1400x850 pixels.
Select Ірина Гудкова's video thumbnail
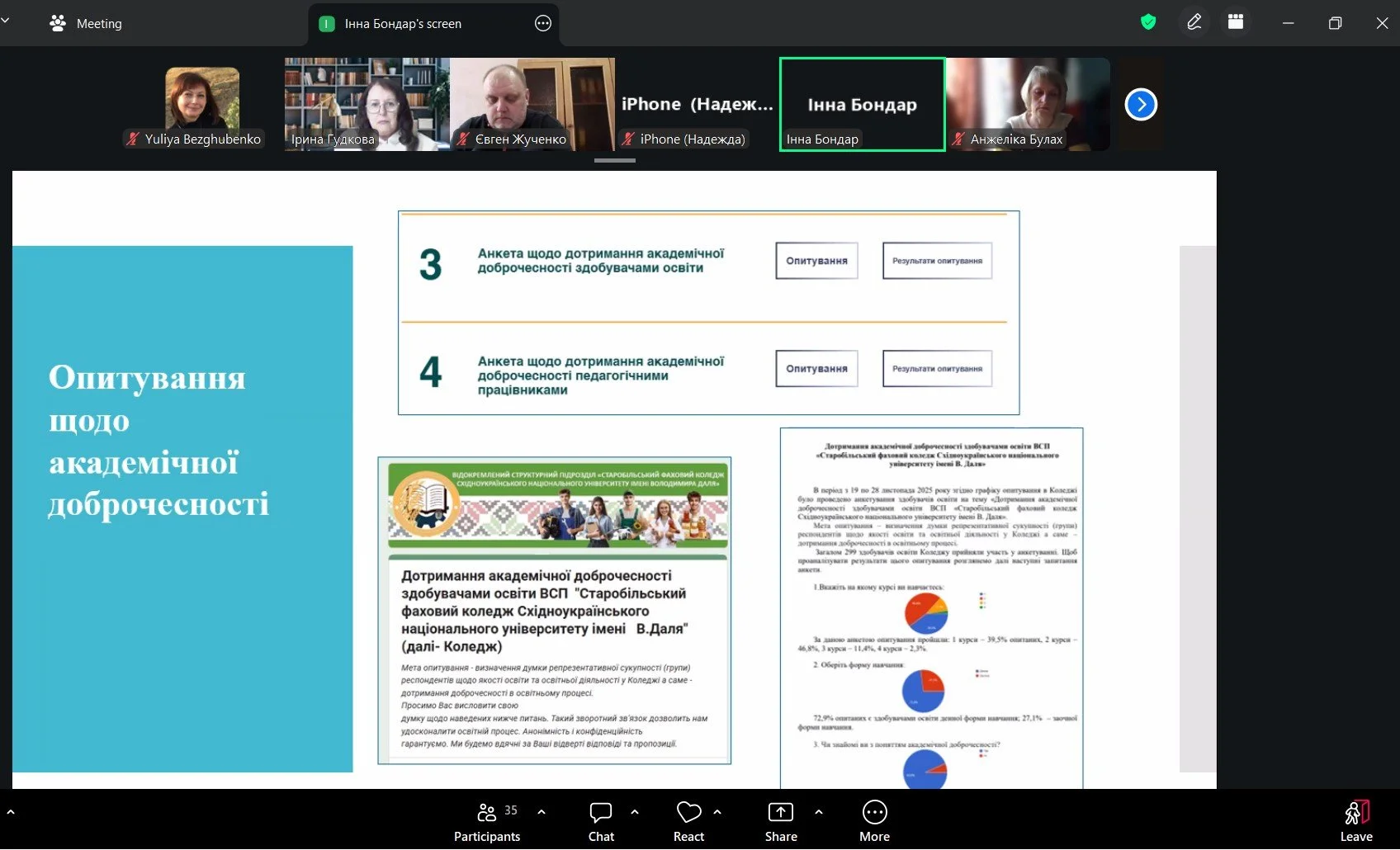(367, 104)
